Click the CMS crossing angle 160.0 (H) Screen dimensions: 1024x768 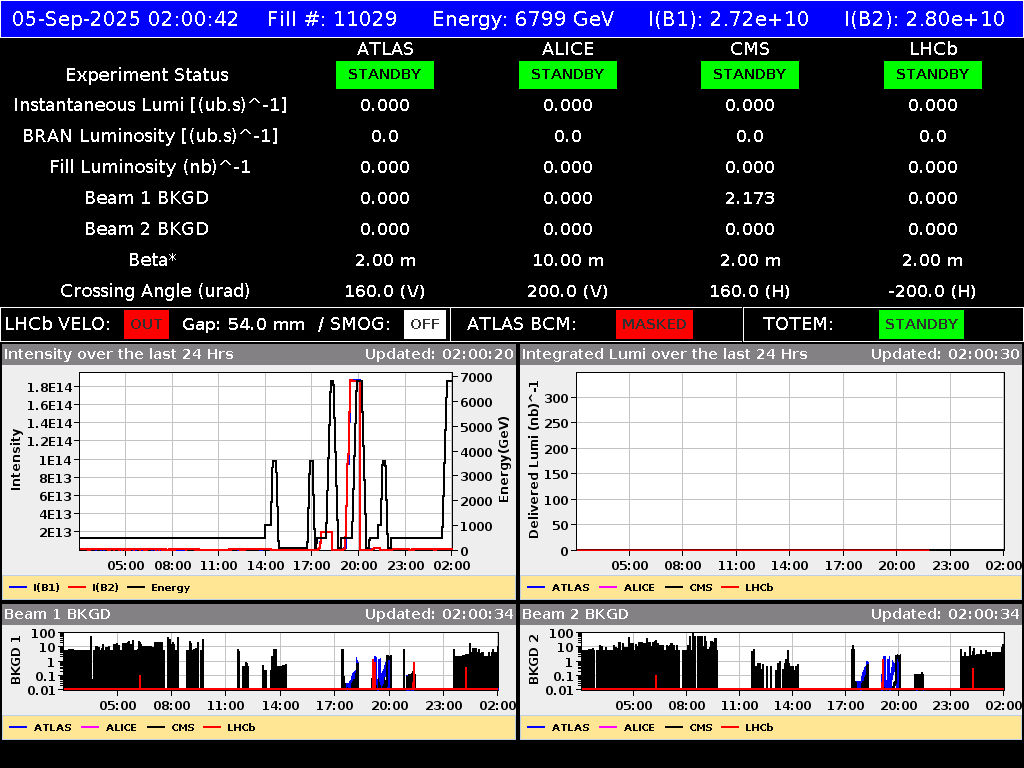(x=750, y=291)
